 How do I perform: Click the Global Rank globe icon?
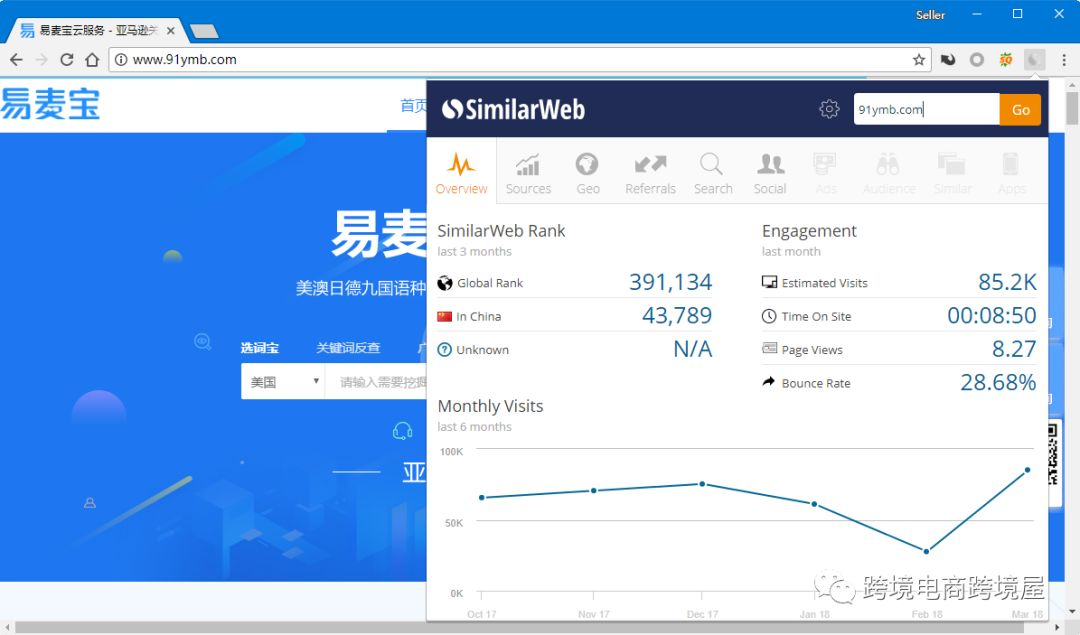pyautogui.click(x=445, y=283)
